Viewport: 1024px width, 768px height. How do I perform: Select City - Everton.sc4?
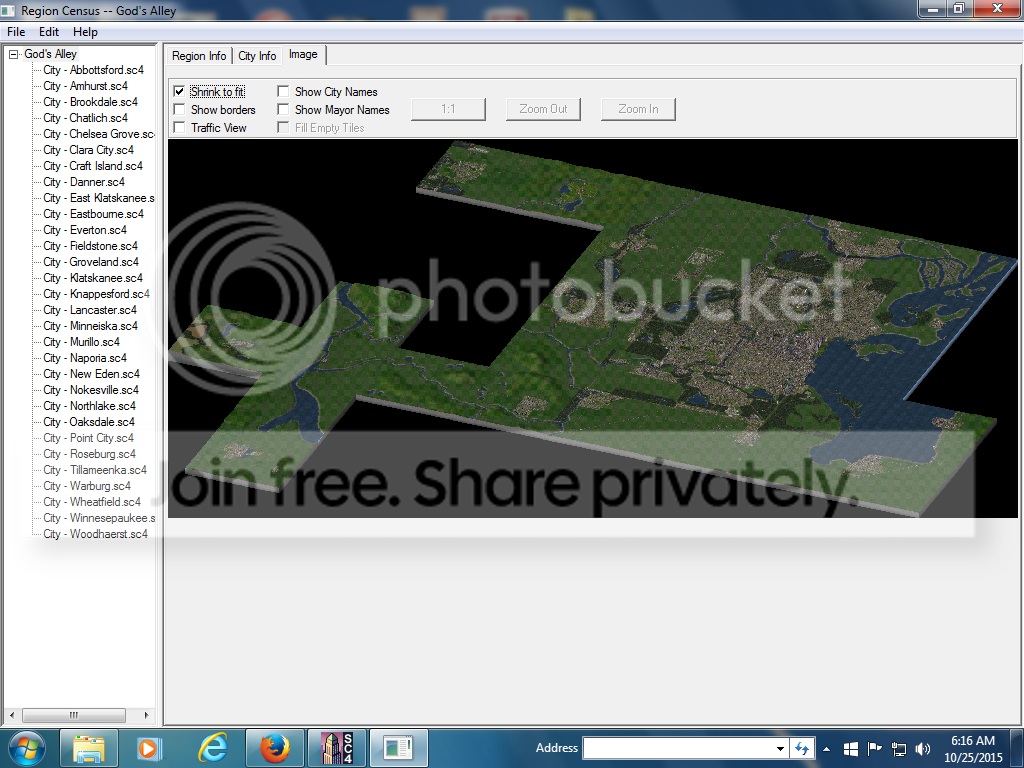(x=85, y=230)
